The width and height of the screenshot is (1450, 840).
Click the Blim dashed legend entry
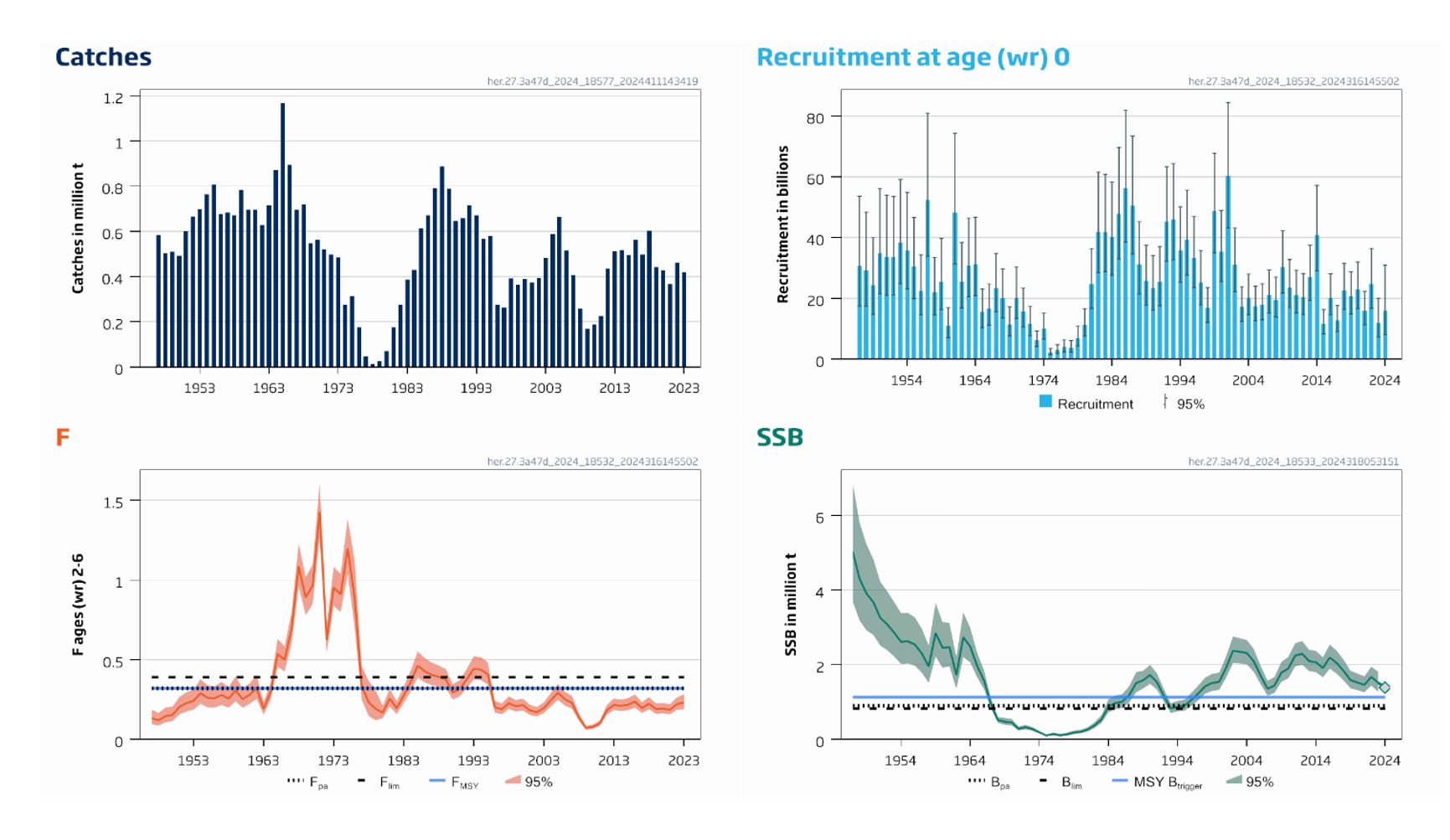tap(1060, 782)
